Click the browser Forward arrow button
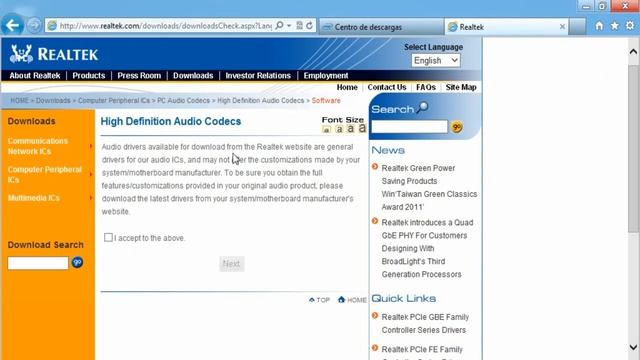Viewport: 640px width, 360px height. (x=34, y=26)
